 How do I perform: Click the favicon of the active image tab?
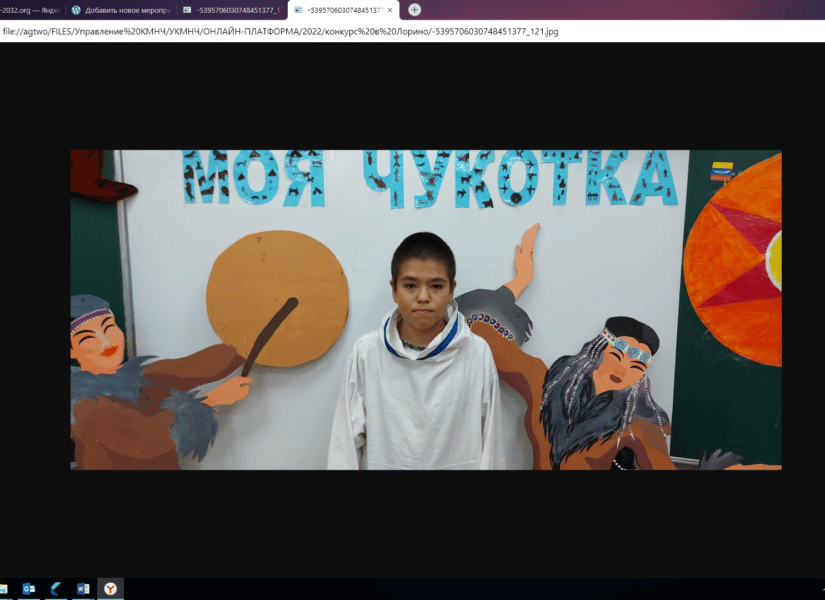point(299,10)
